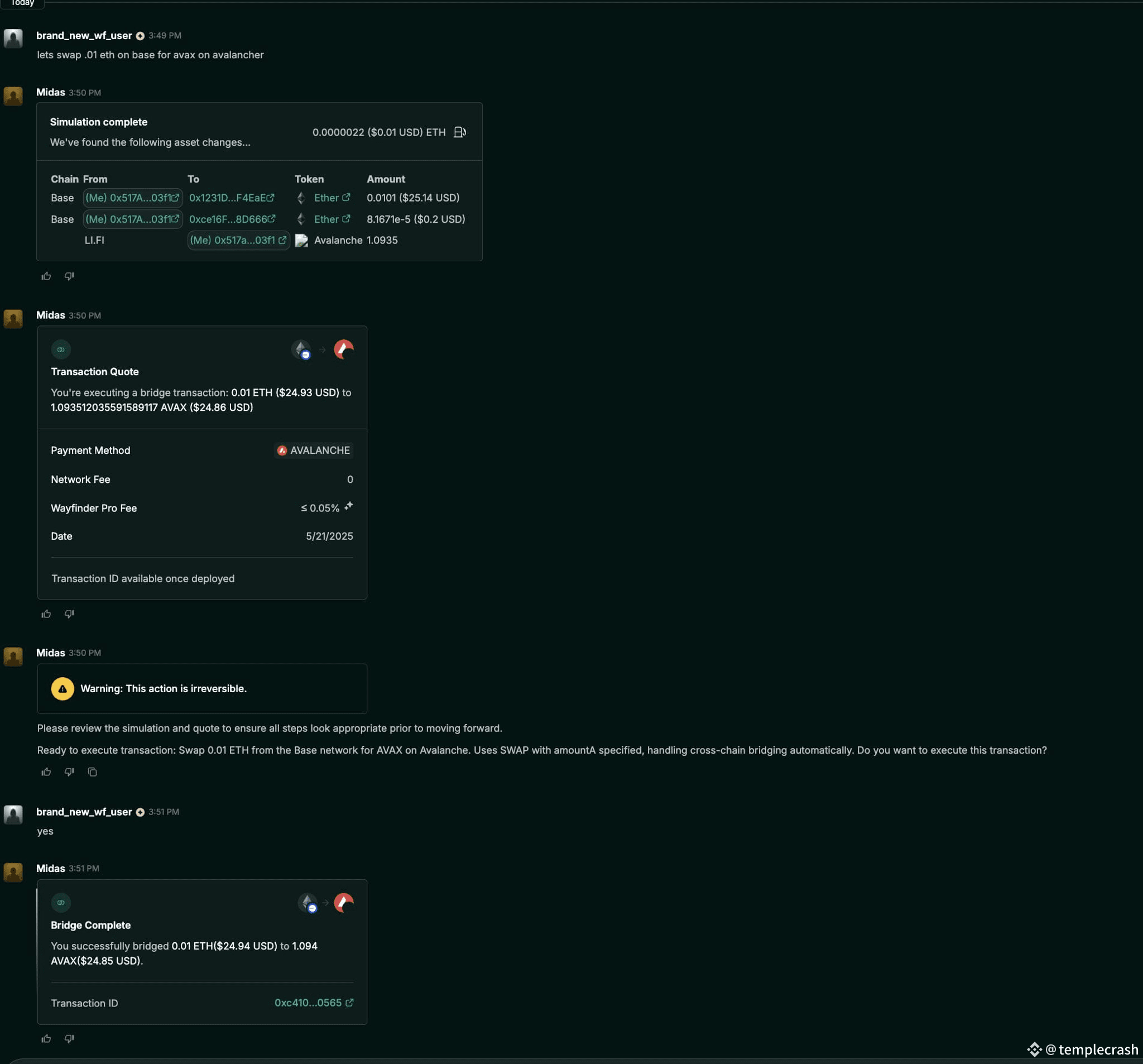Give thumbs down to the Transaction Quote card
The width and height of the screenshot is (1143, 1064).
(69, 614)
